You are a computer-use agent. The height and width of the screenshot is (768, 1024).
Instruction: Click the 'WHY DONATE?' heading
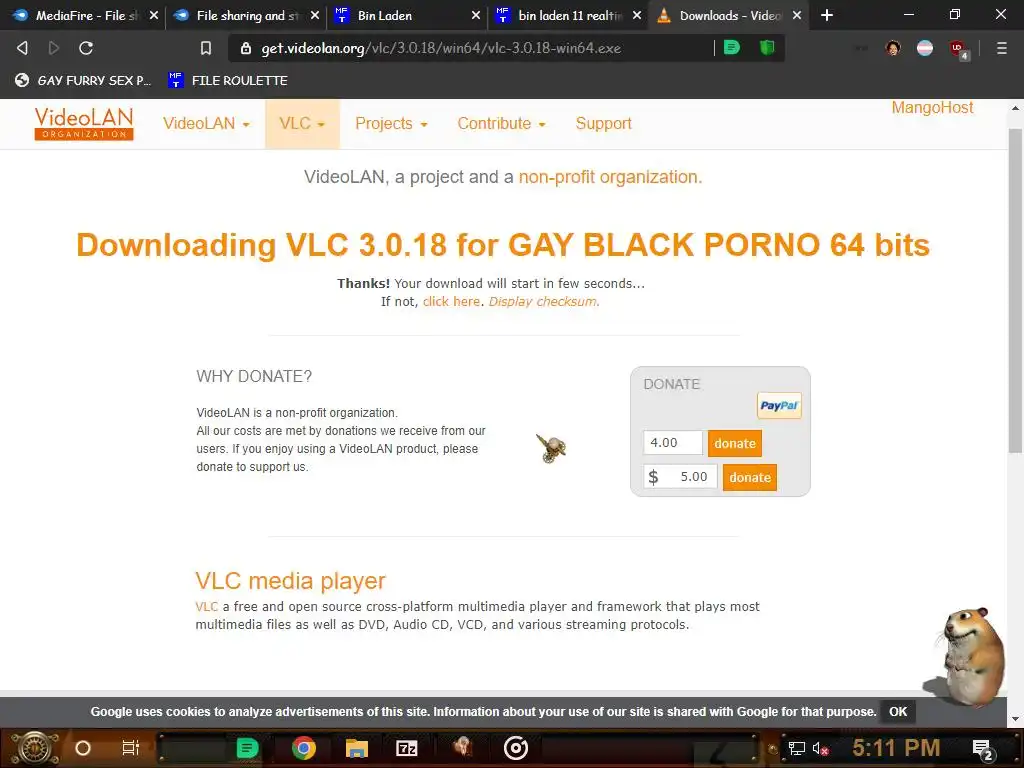254,376
